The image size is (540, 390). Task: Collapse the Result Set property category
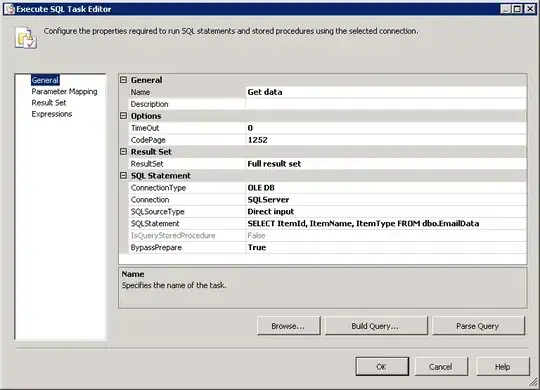(123, 152)
